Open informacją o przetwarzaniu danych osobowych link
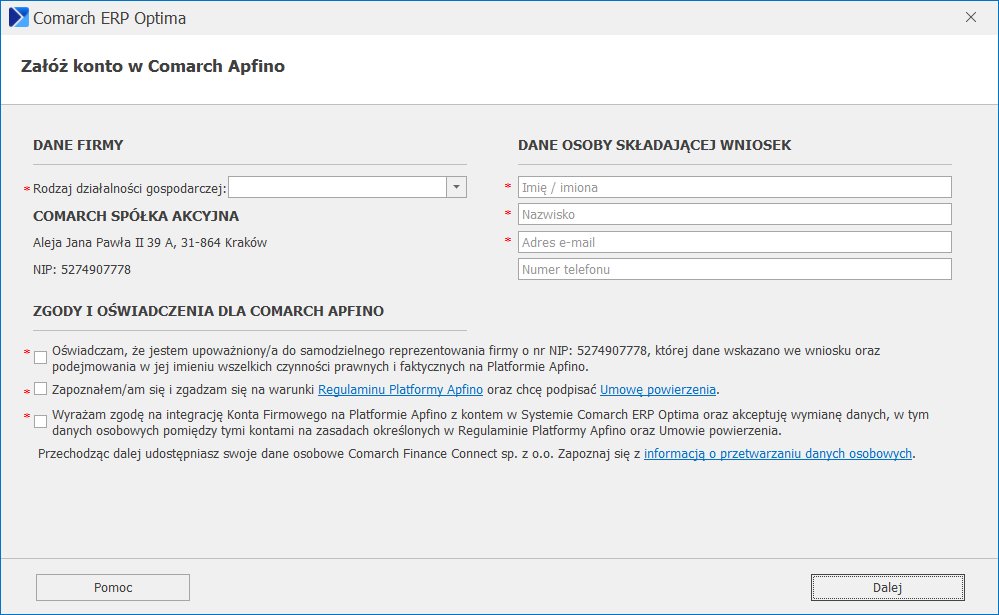This screenshot has width=999, height=615. [778, 454]
